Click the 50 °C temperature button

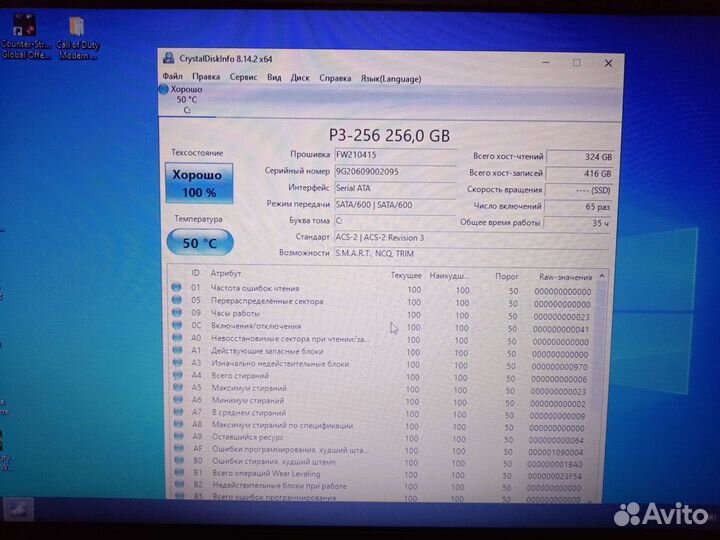click(200, 242)
